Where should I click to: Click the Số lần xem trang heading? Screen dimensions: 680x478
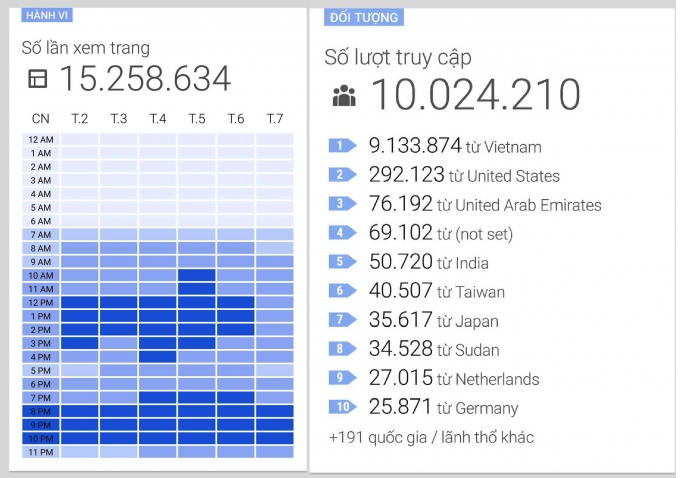pyautogui.click(x=86, y=47)
